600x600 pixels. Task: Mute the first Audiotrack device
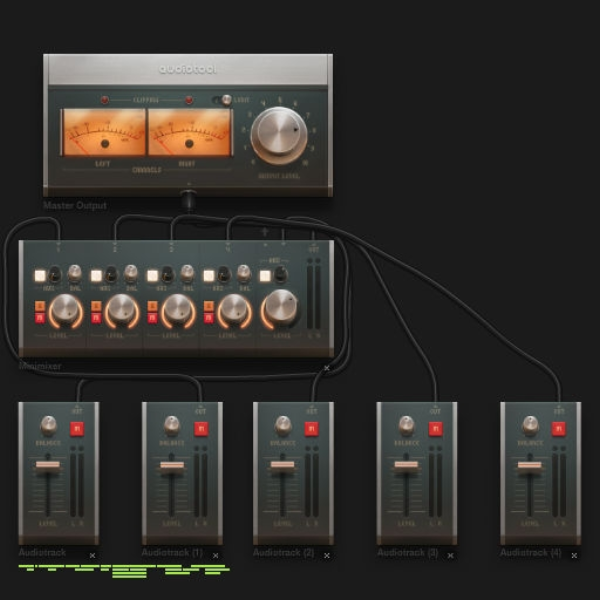(77, 429)
